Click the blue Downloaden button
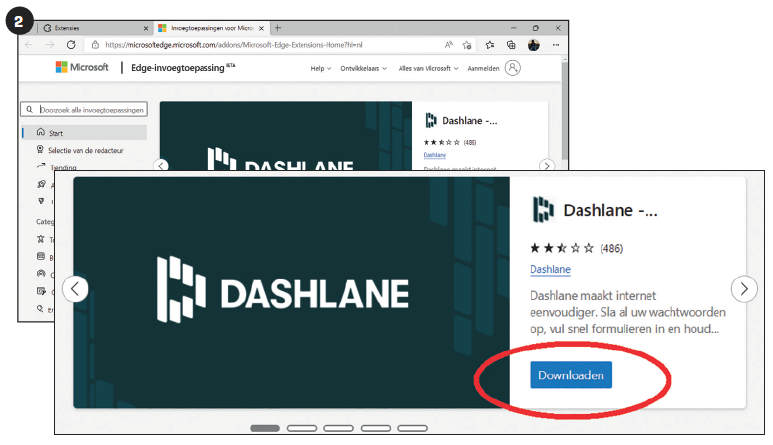773x445 pixels. [571, 375]
